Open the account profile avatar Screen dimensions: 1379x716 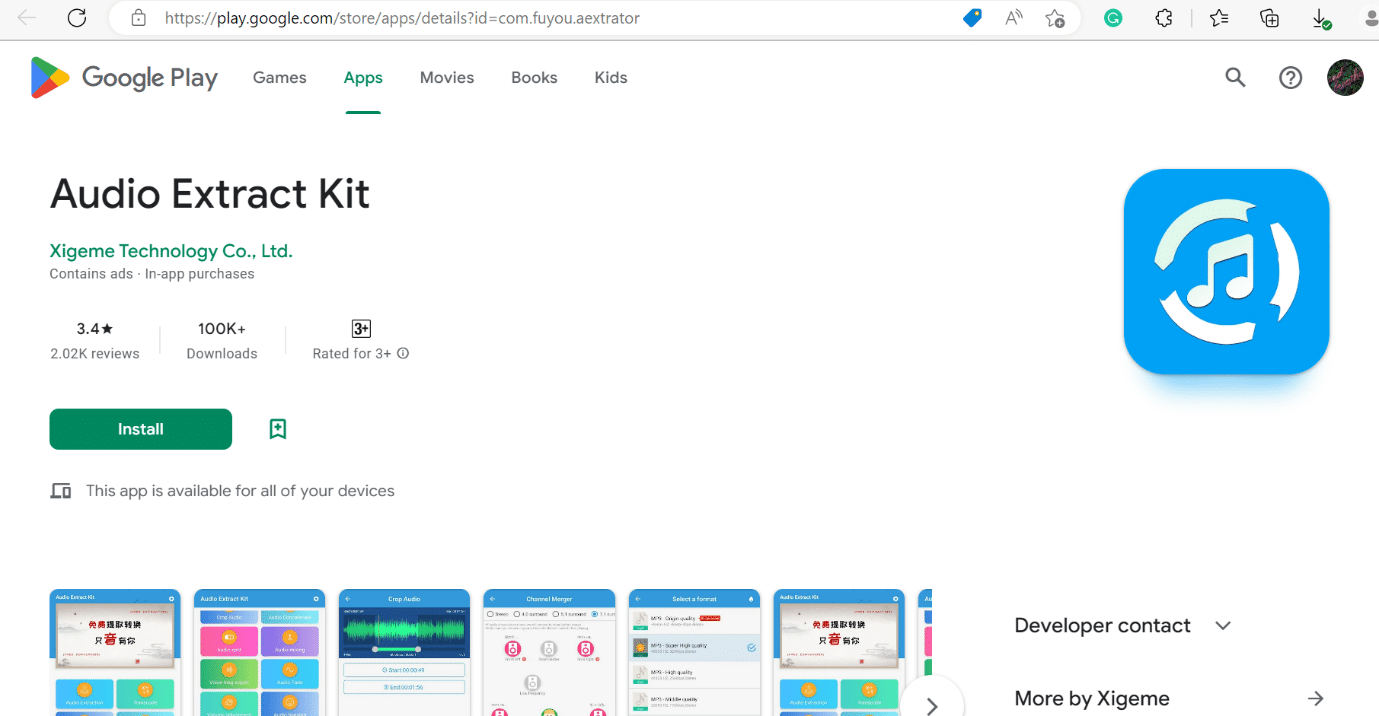click(1345, 77)
